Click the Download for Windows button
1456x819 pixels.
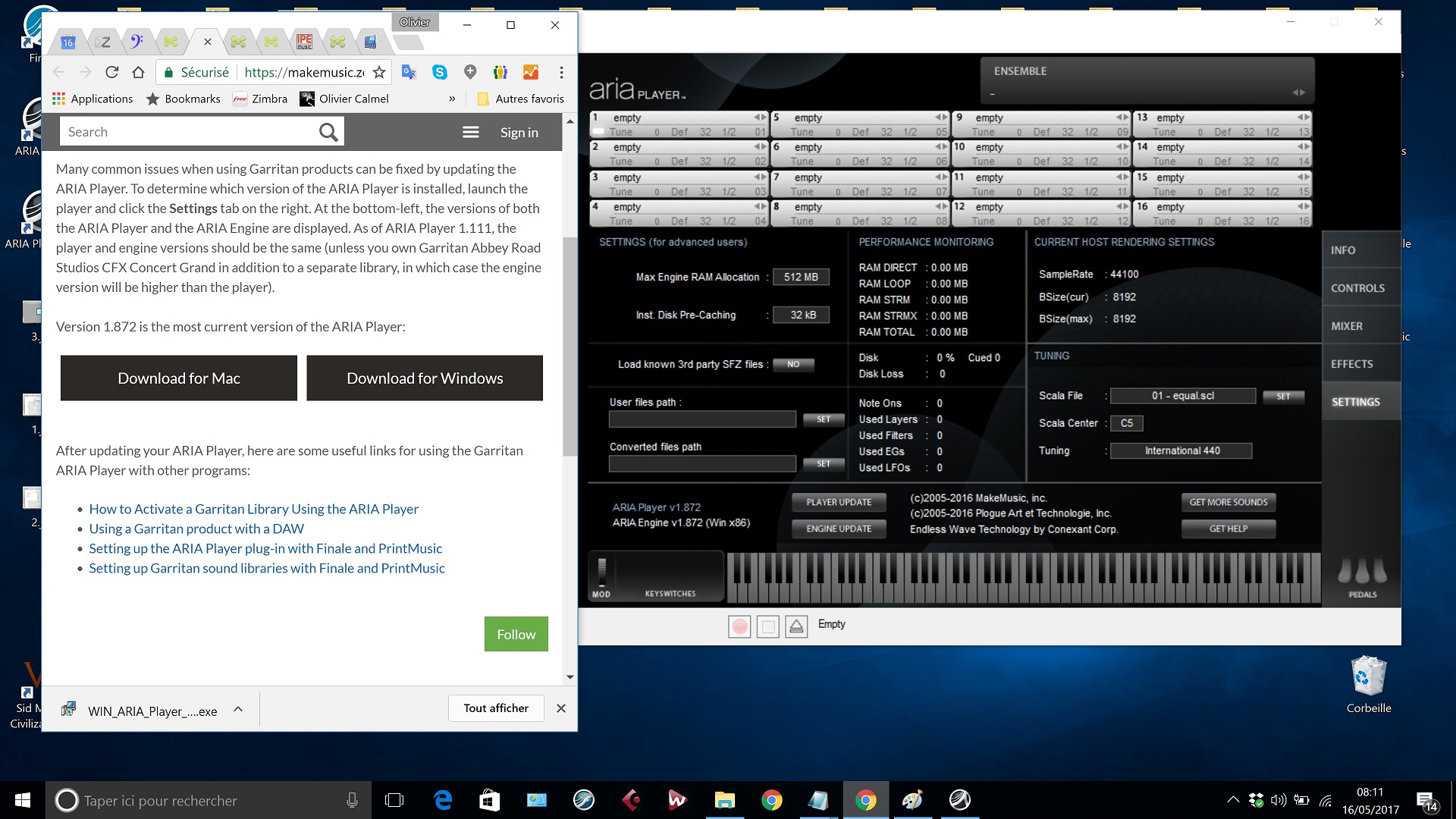coord(425,378)
